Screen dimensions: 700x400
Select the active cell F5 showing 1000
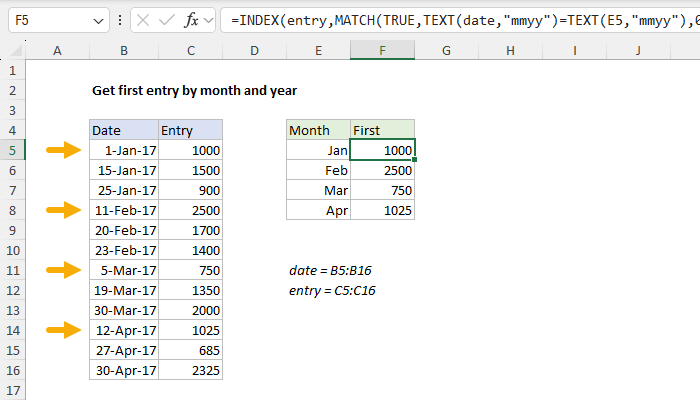[383, 150]
